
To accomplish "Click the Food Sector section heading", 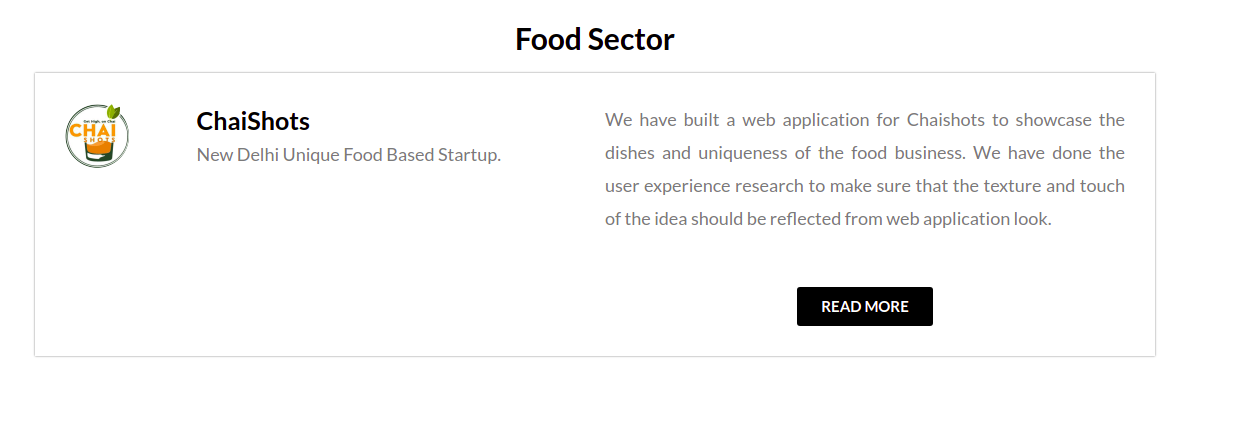I will [x=594, y=39].
